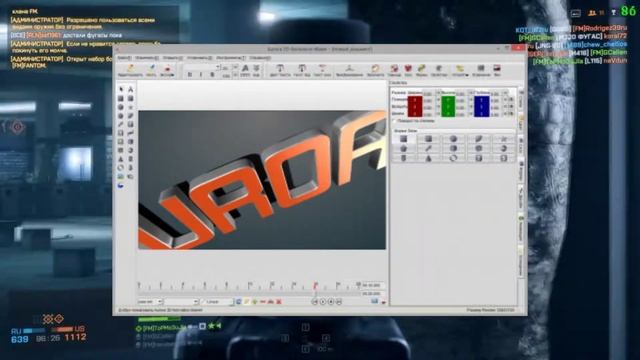Click the blue swoosh icon at toolbox bottom
Screen dimensions: 640x360
121,186
